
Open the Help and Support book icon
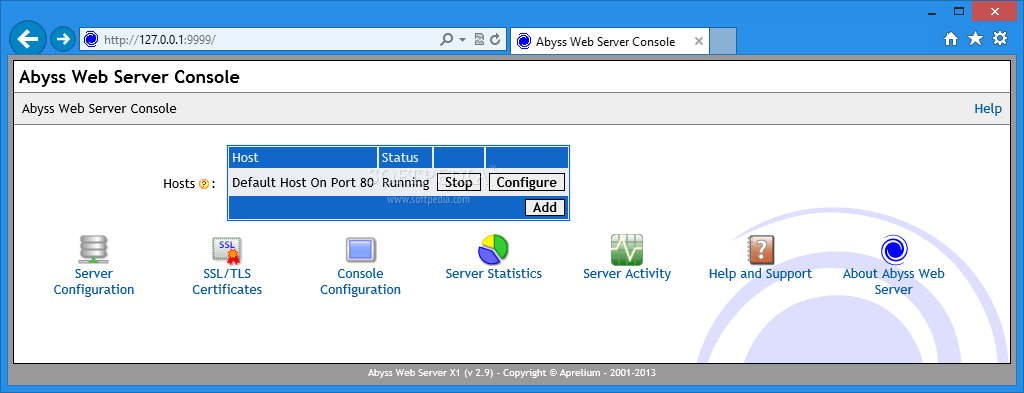pyautogui.click(x=760, y=249)
